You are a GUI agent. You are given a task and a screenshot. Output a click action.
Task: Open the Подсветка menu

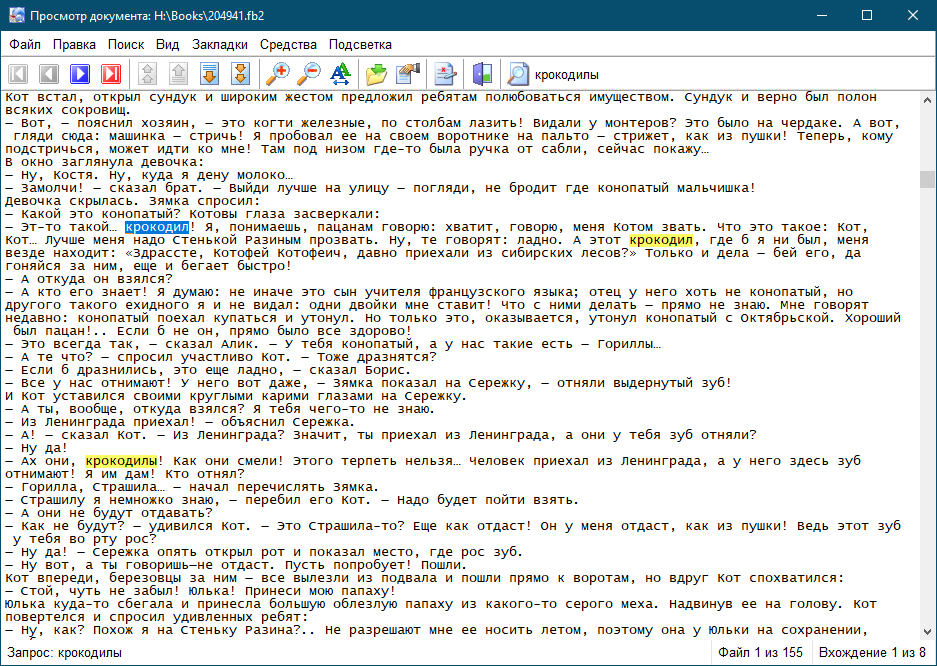pos(360,44)
